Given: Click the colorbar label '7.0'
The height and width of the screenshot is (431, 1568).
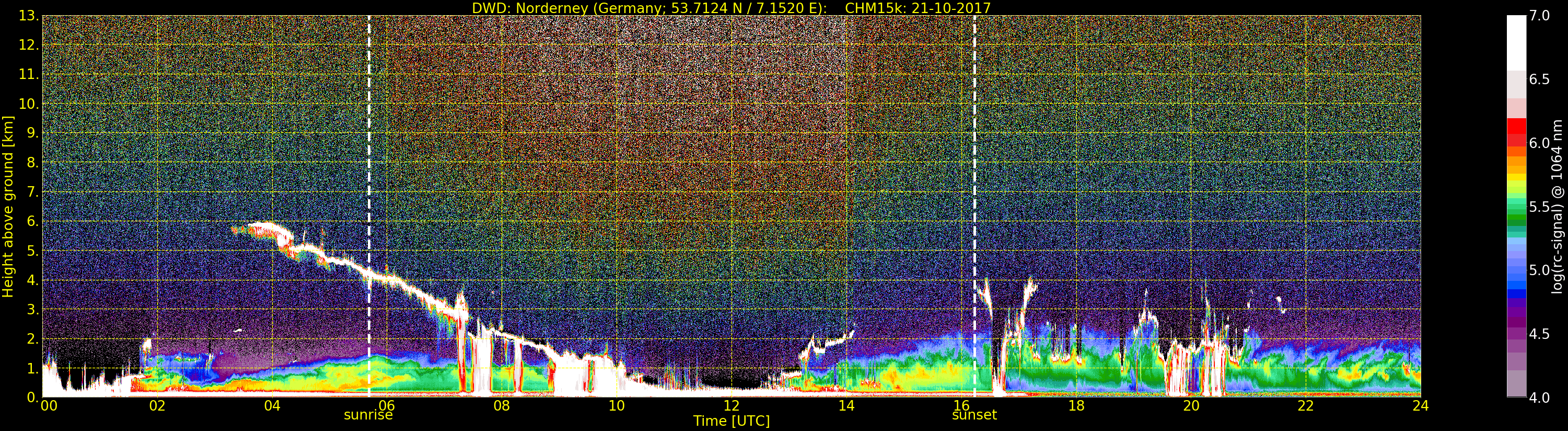Looking at the screenshot, I should (1539, 16).
